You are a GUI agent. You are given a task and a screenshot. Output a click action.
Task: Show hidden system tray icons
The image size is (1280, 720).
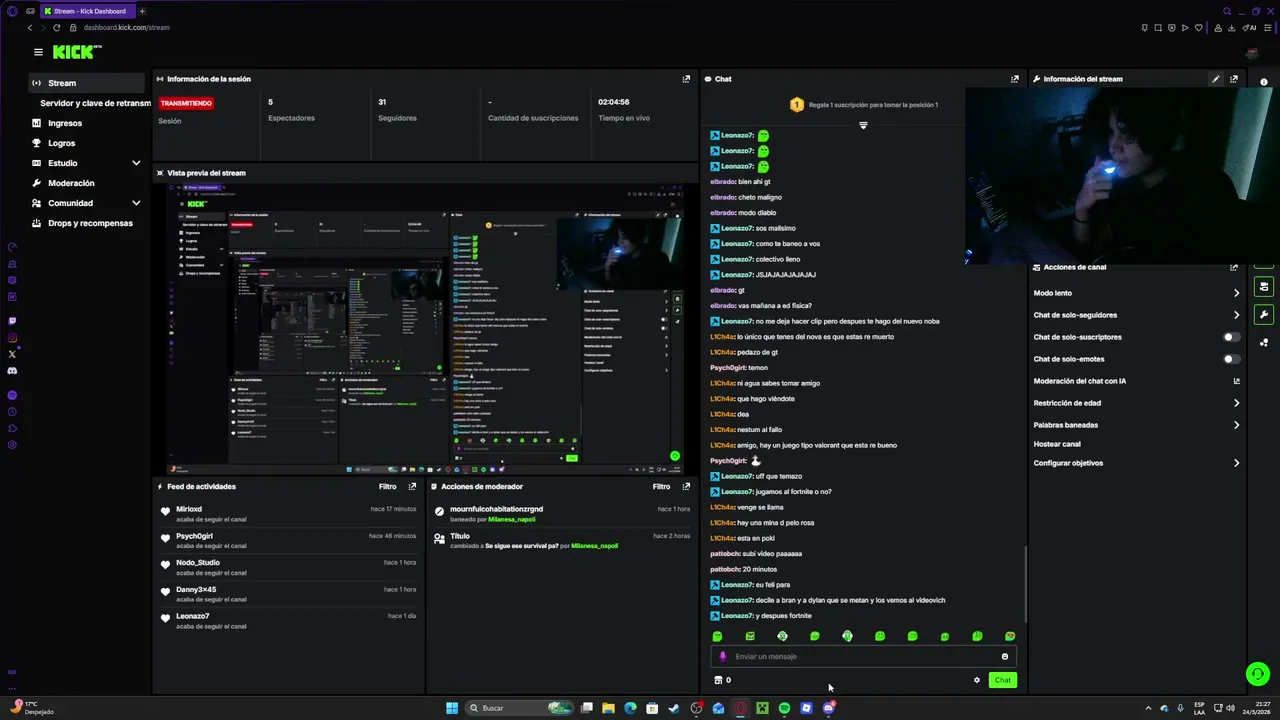(x=1148, y=708)
